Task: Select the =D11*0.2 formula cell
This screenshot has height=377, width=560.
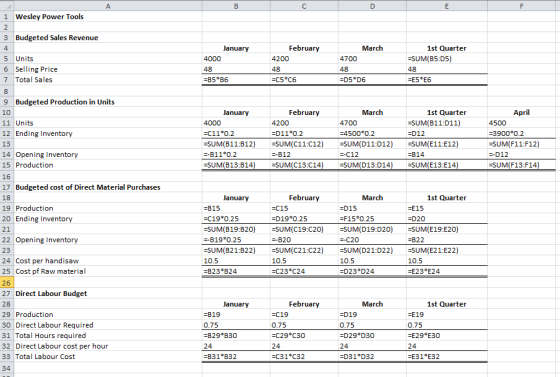Action: (304, 134)
